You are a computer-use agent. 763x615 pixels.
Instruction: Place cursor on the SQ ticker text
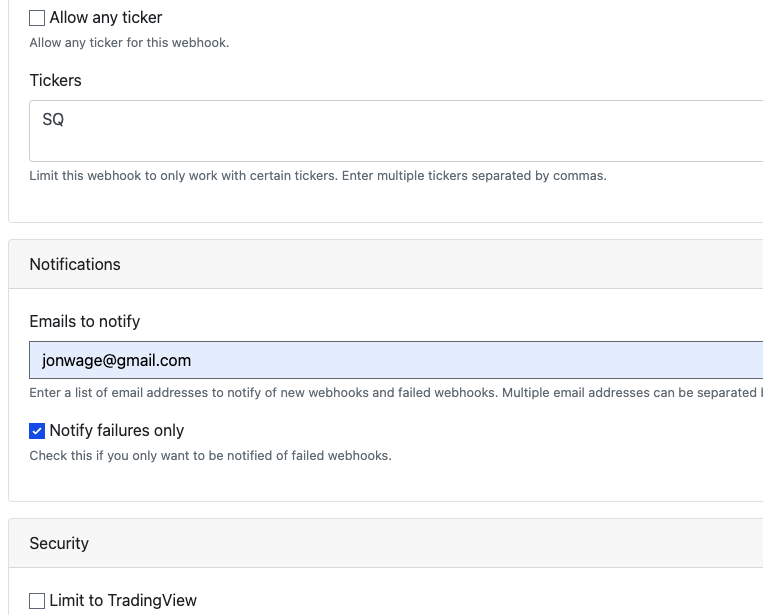(53, 120)
